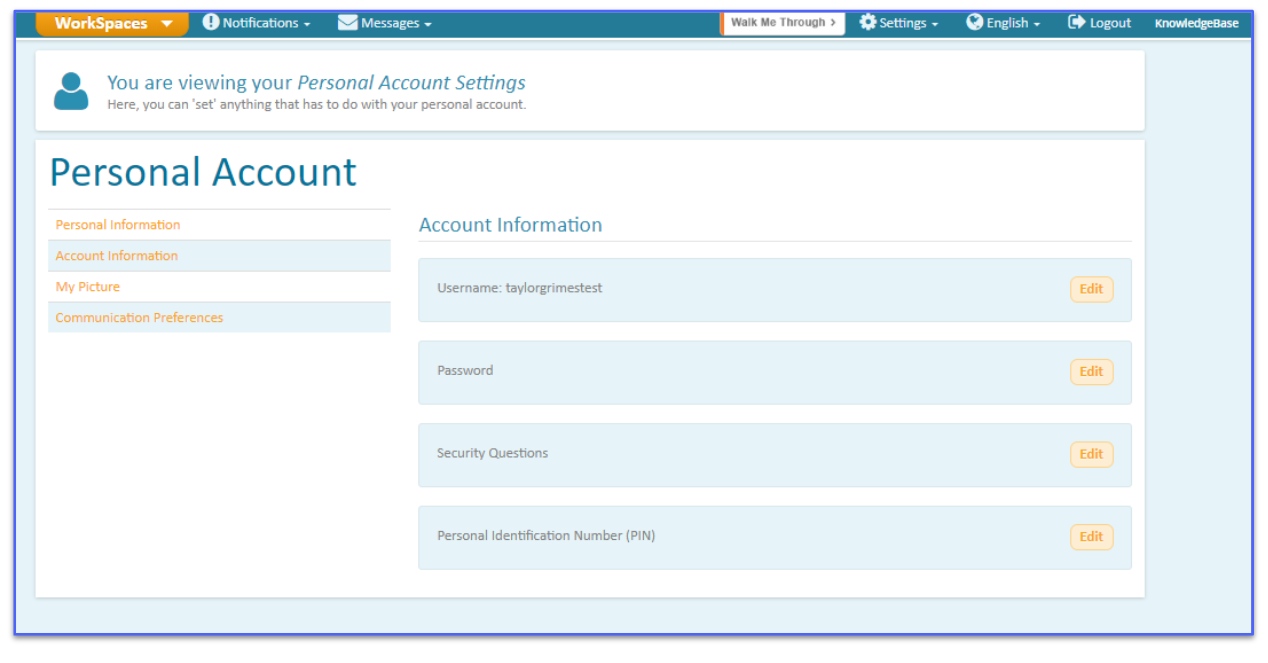Screen dimensions: 1268x663
Task: Click the personal account user icon
Action: point(71,91)
